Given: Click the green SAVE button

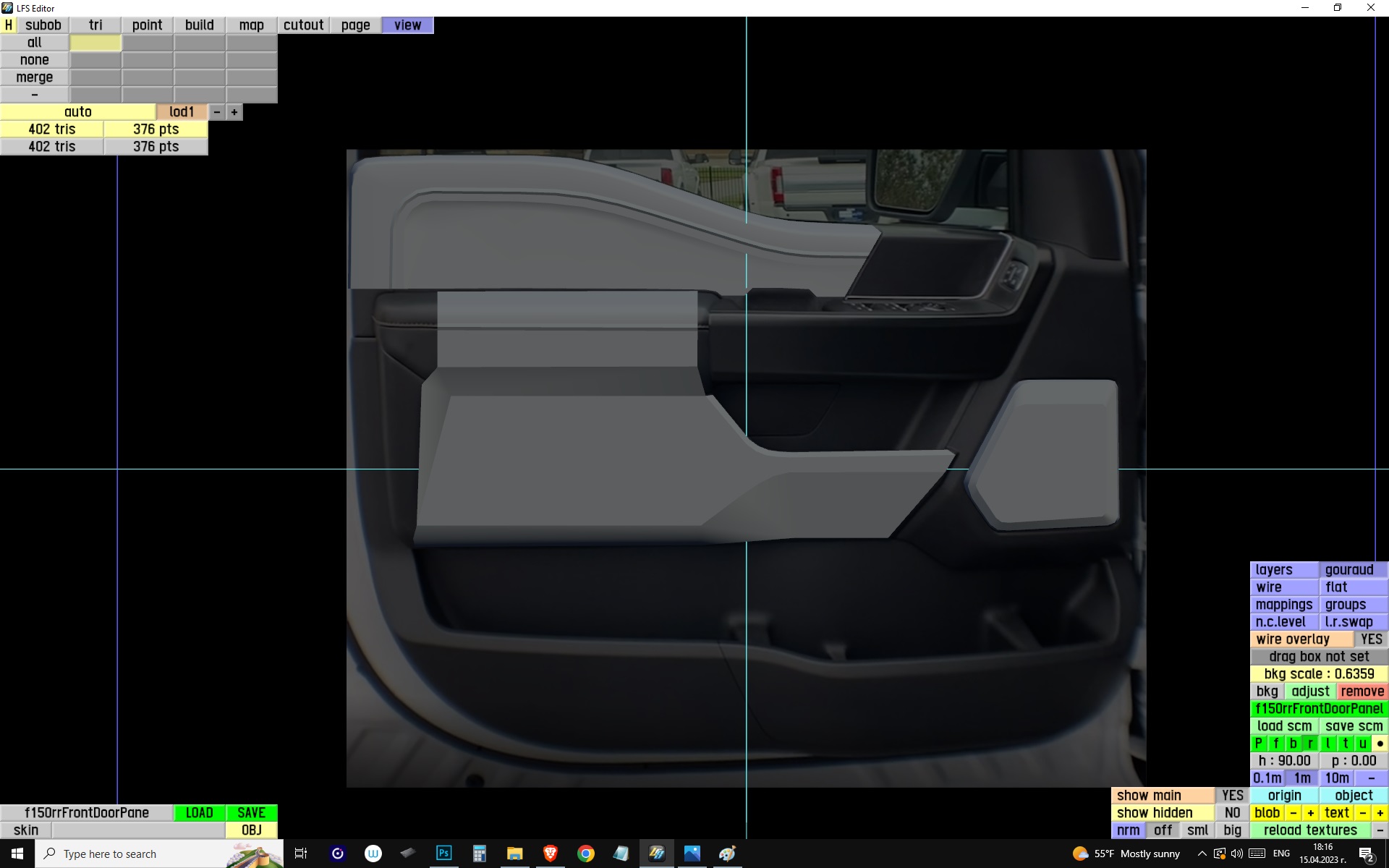Looking at the screenshot, I should (251, 813).
